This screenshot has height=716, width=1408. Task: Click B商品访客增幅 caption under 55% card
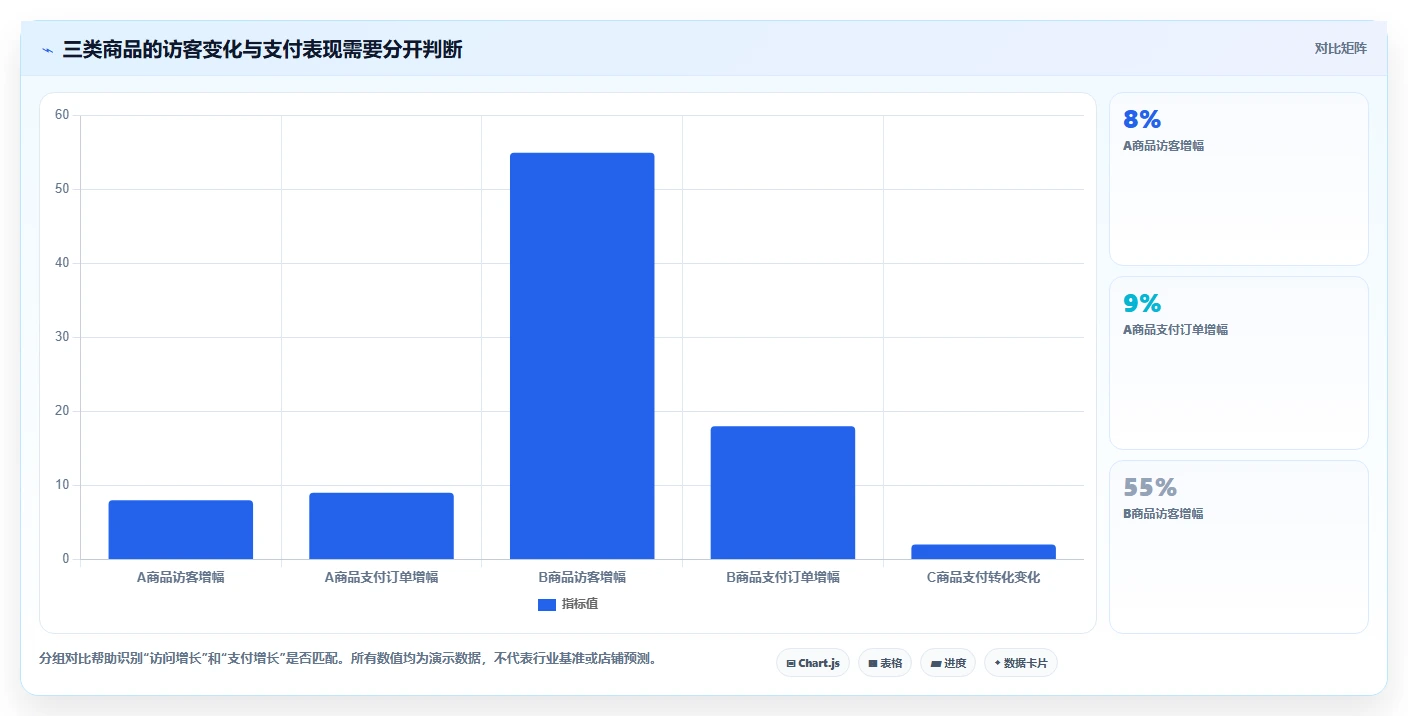tap(1163, 514)
